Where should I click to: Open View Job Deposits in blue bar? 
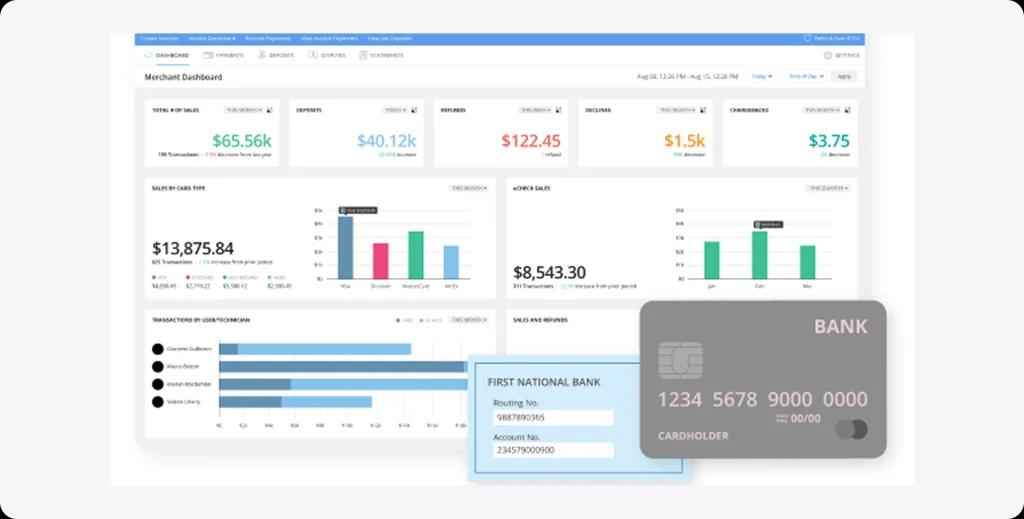pos(390,39)
